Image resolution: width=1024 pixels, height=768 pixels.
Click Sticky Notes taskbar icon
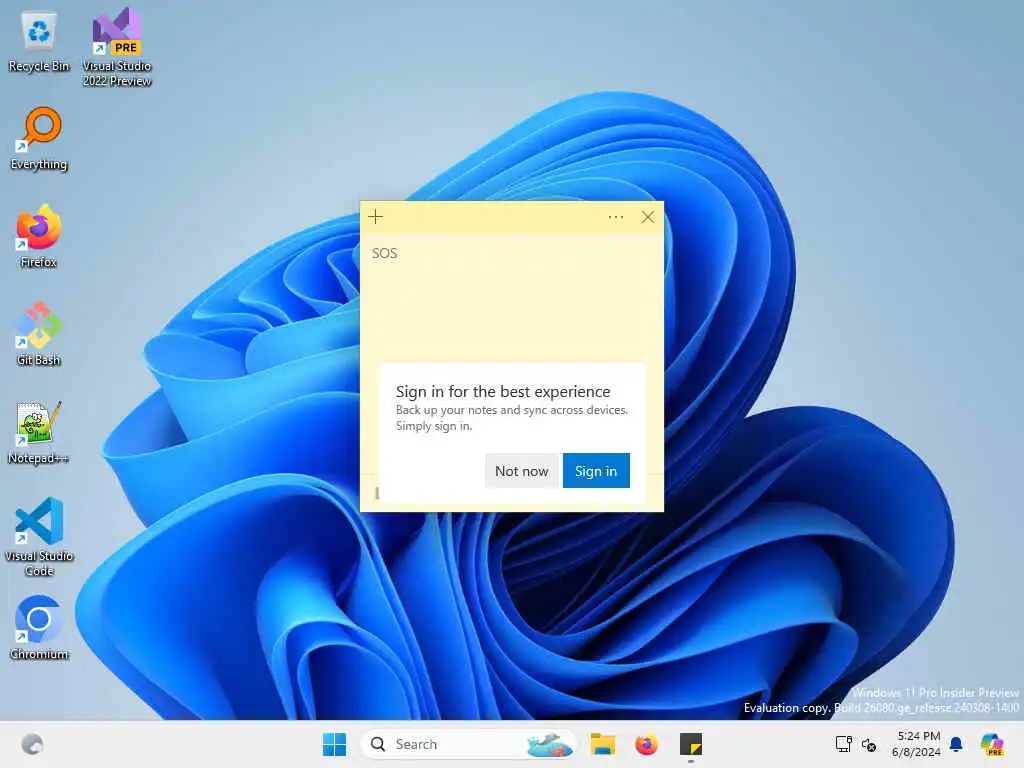tap(690, 744)
